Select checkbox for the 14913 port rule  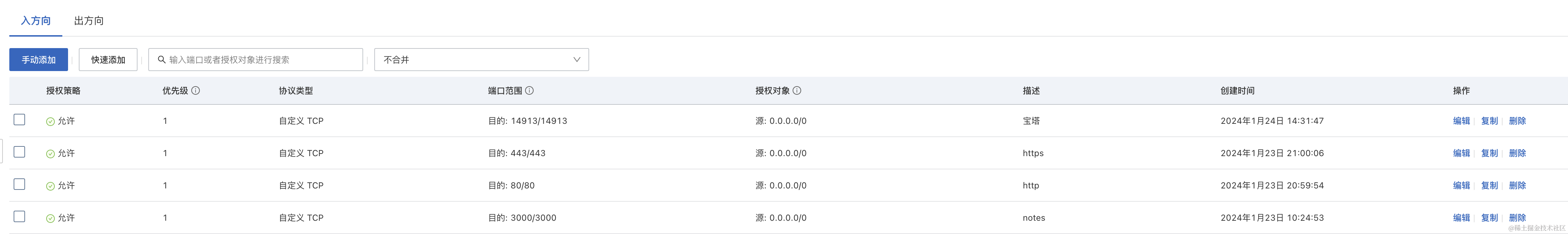tap(19, 120)
